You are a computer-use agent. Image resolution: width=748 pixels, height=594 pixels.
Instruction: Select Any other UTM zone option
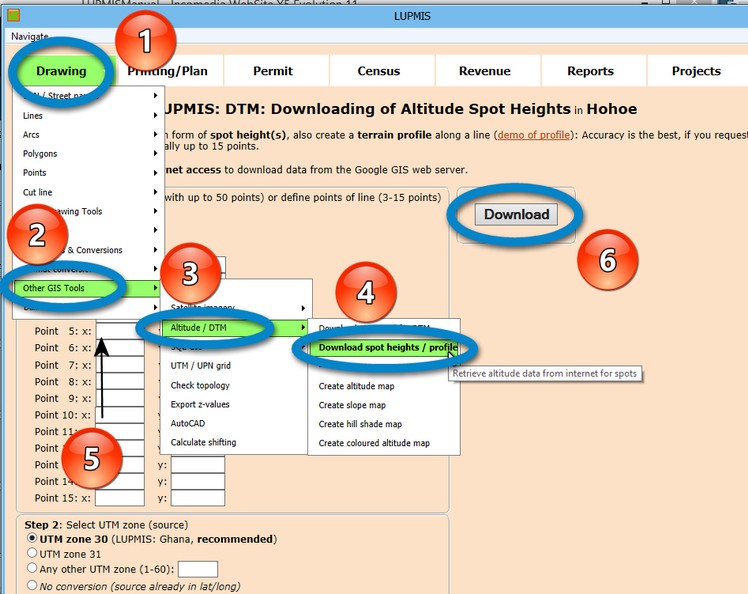tap(32, 568)
